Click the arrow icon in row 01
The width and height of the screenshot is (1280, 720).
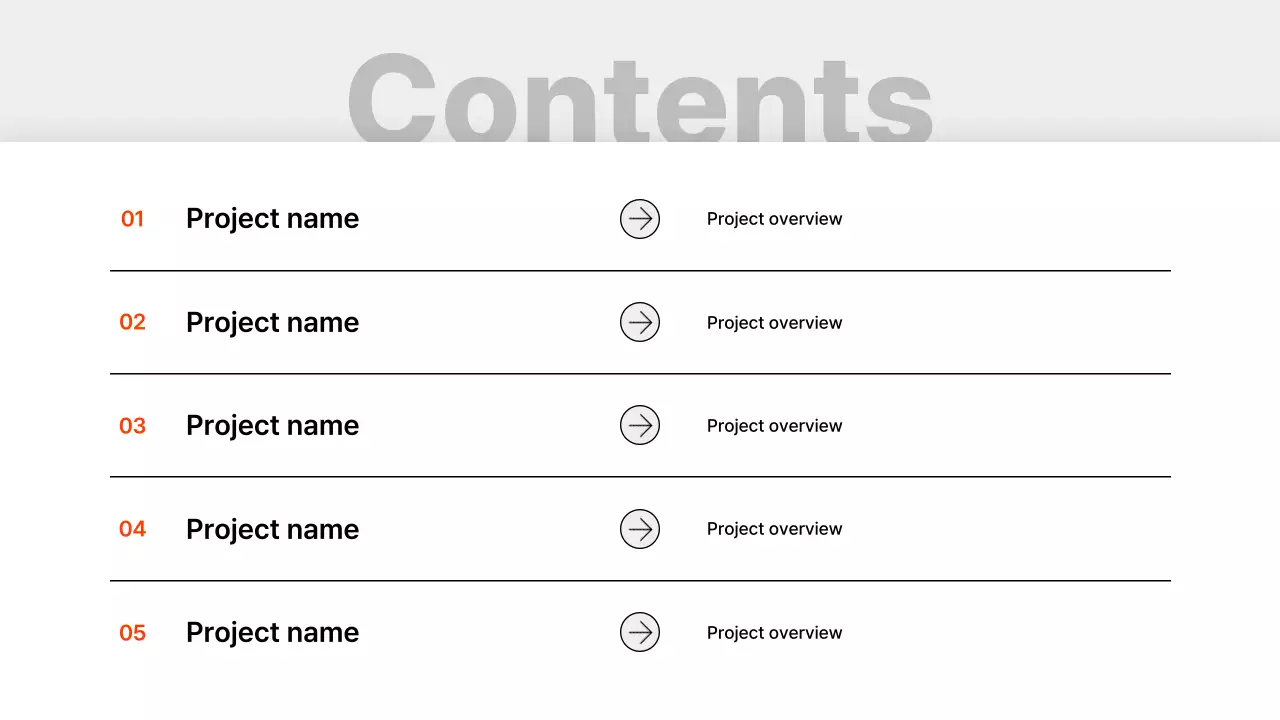click(640, 219)
